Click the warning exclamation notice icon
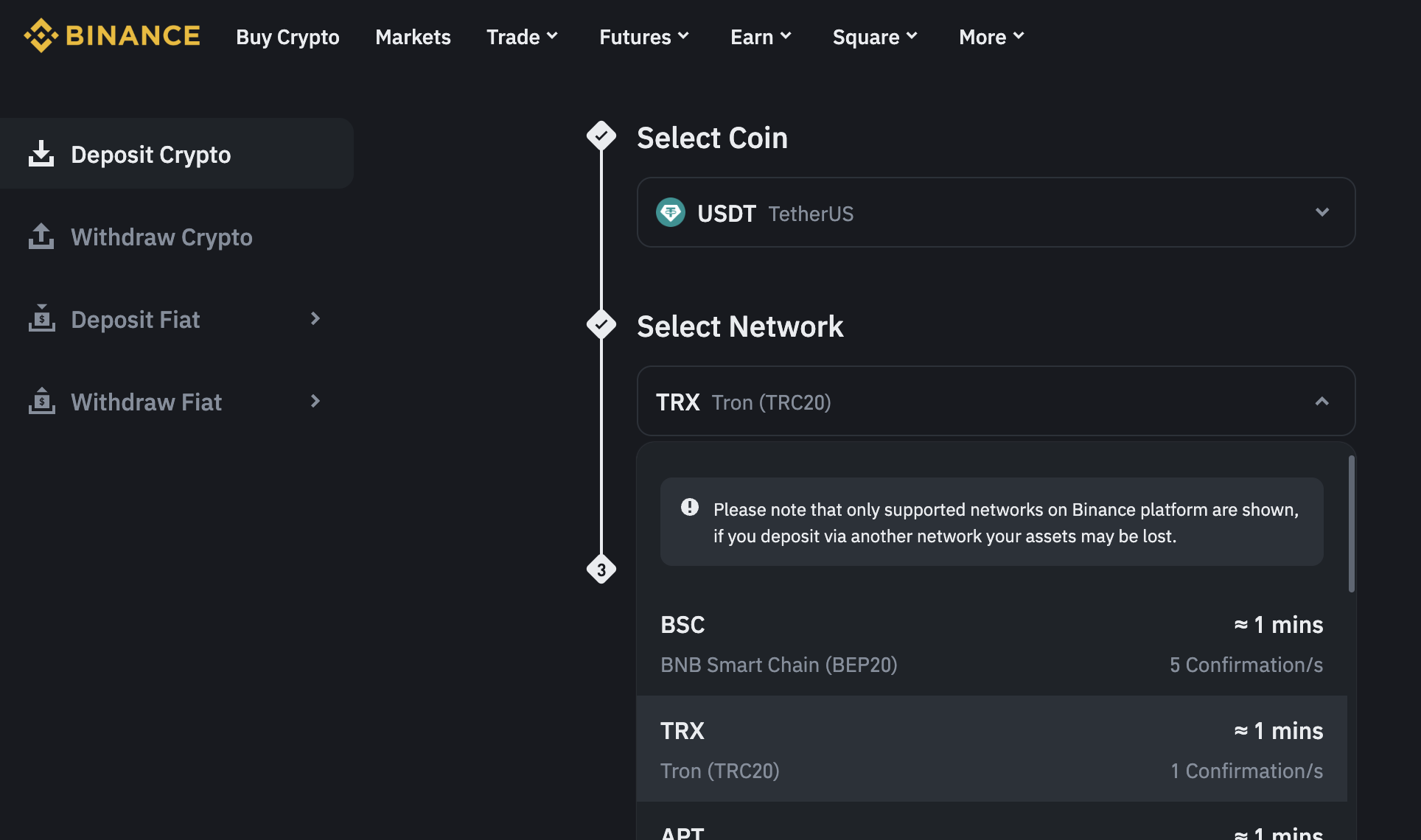This screenshot has width=1421, height=840. (690, 508)
